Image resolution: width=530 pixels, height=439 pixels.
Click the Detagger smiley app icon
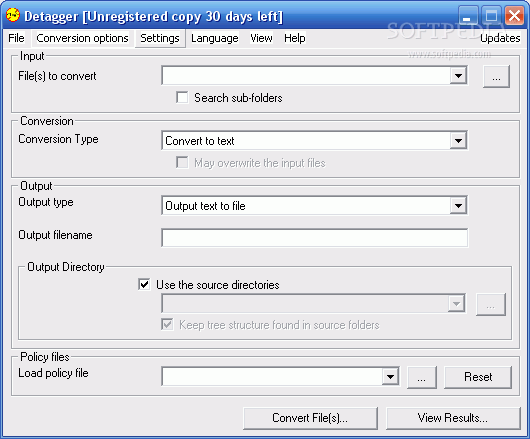[13, 16]
